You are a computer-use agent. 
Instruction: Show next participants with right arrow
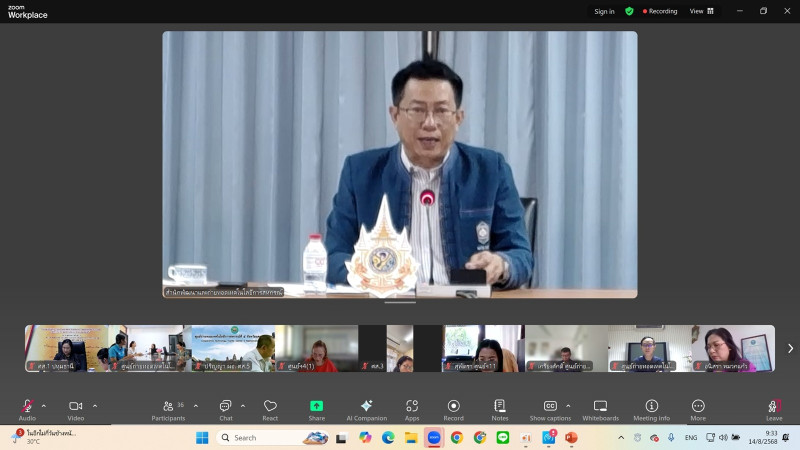(x=790, y=348)
